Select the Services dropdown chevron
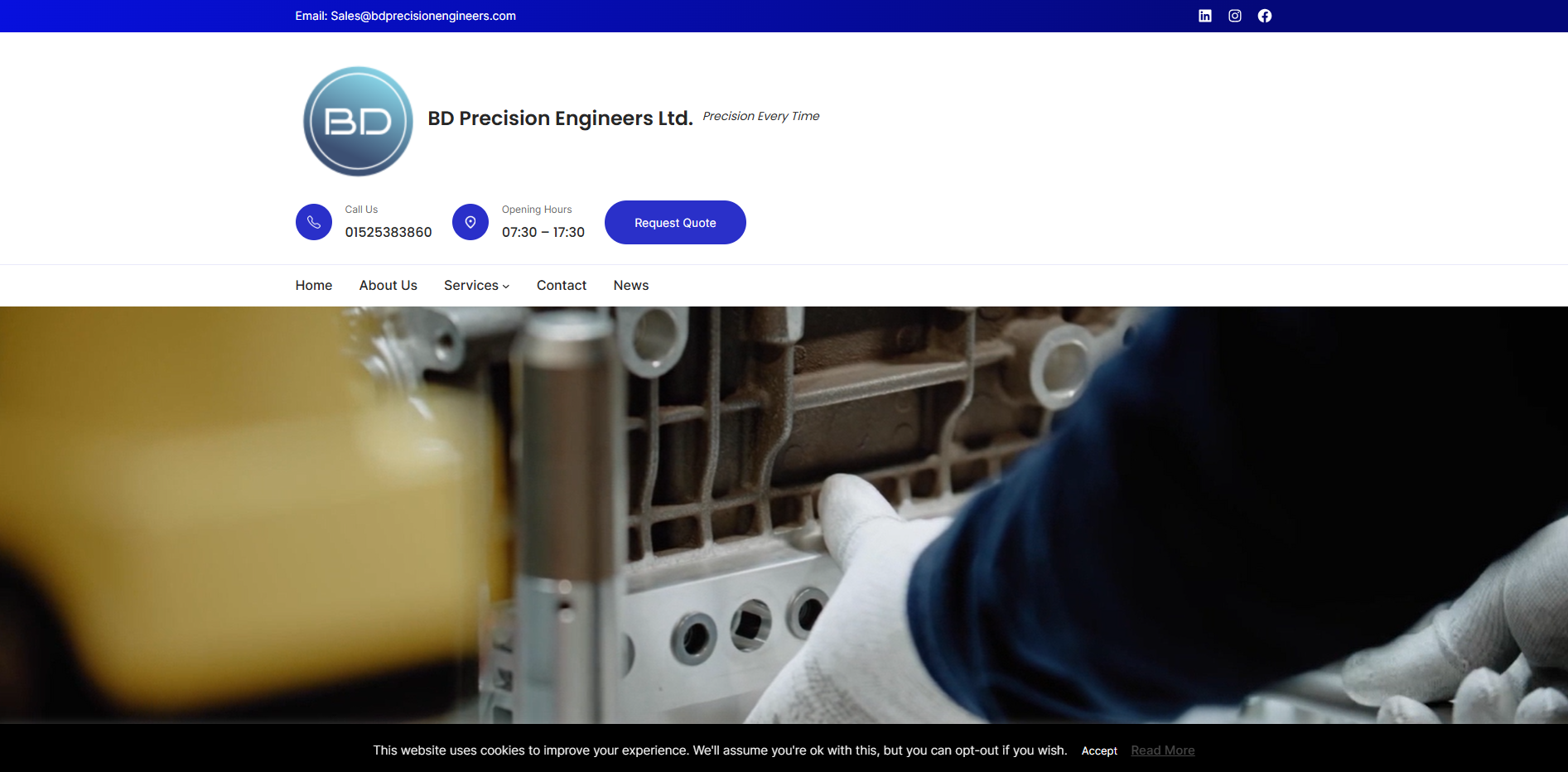 505,287
